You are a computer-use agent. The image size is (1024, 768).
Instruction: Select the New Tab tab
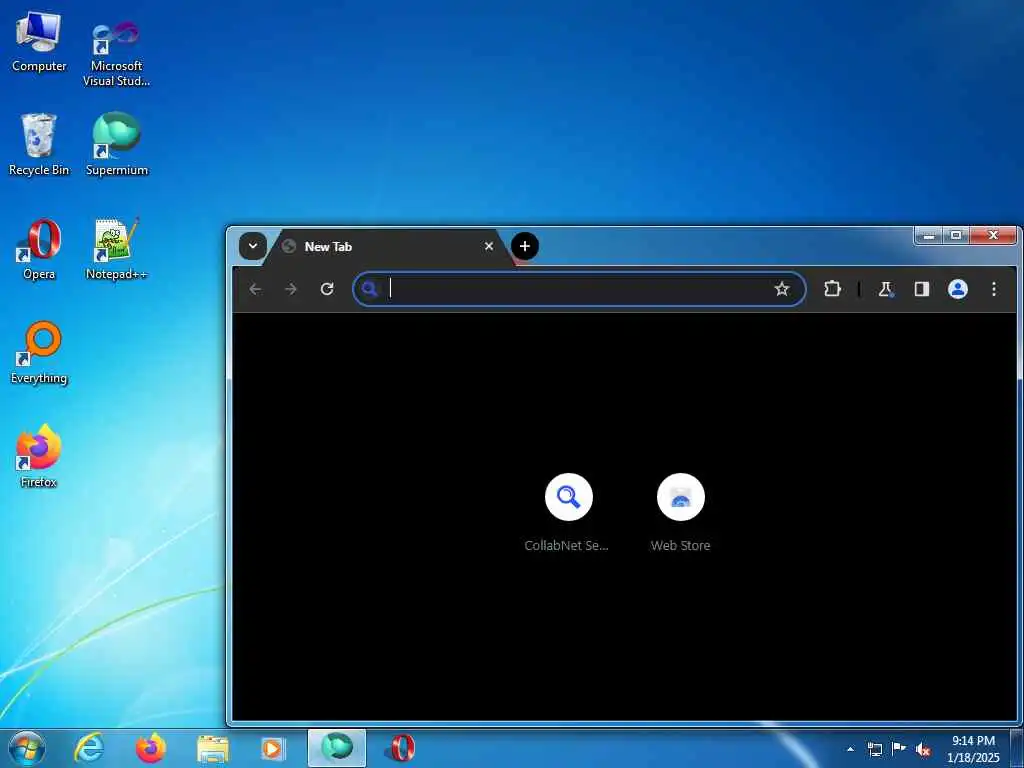[388, 247]
